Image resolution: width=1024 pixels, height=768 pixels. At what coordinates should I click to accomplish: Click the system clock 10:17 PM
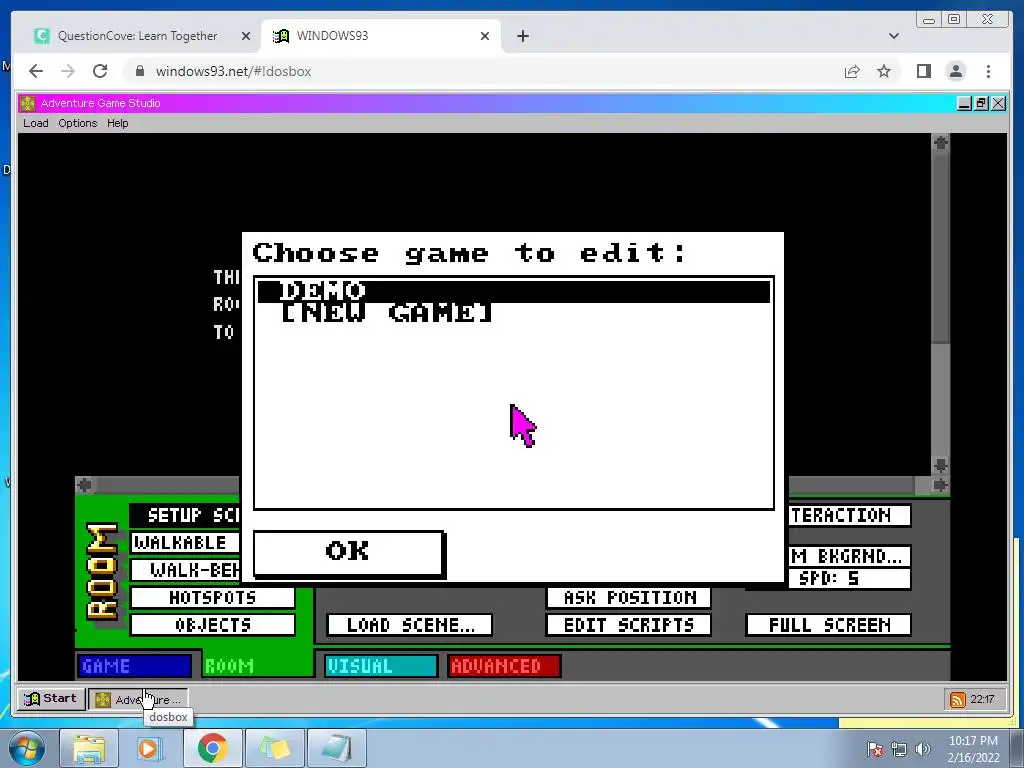click(973, 749)
